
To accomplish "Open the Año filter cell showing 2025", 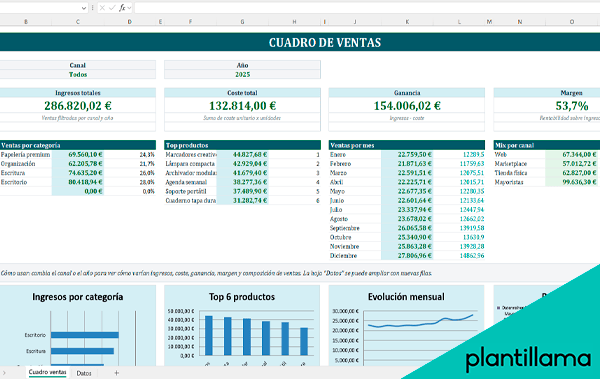I will 242,74.
